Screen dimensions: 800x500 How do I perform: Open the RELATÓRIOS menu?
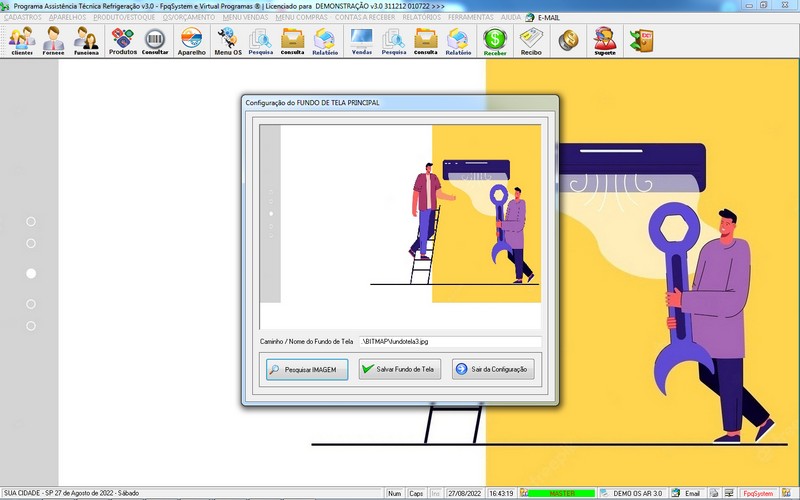pos(421,17)
